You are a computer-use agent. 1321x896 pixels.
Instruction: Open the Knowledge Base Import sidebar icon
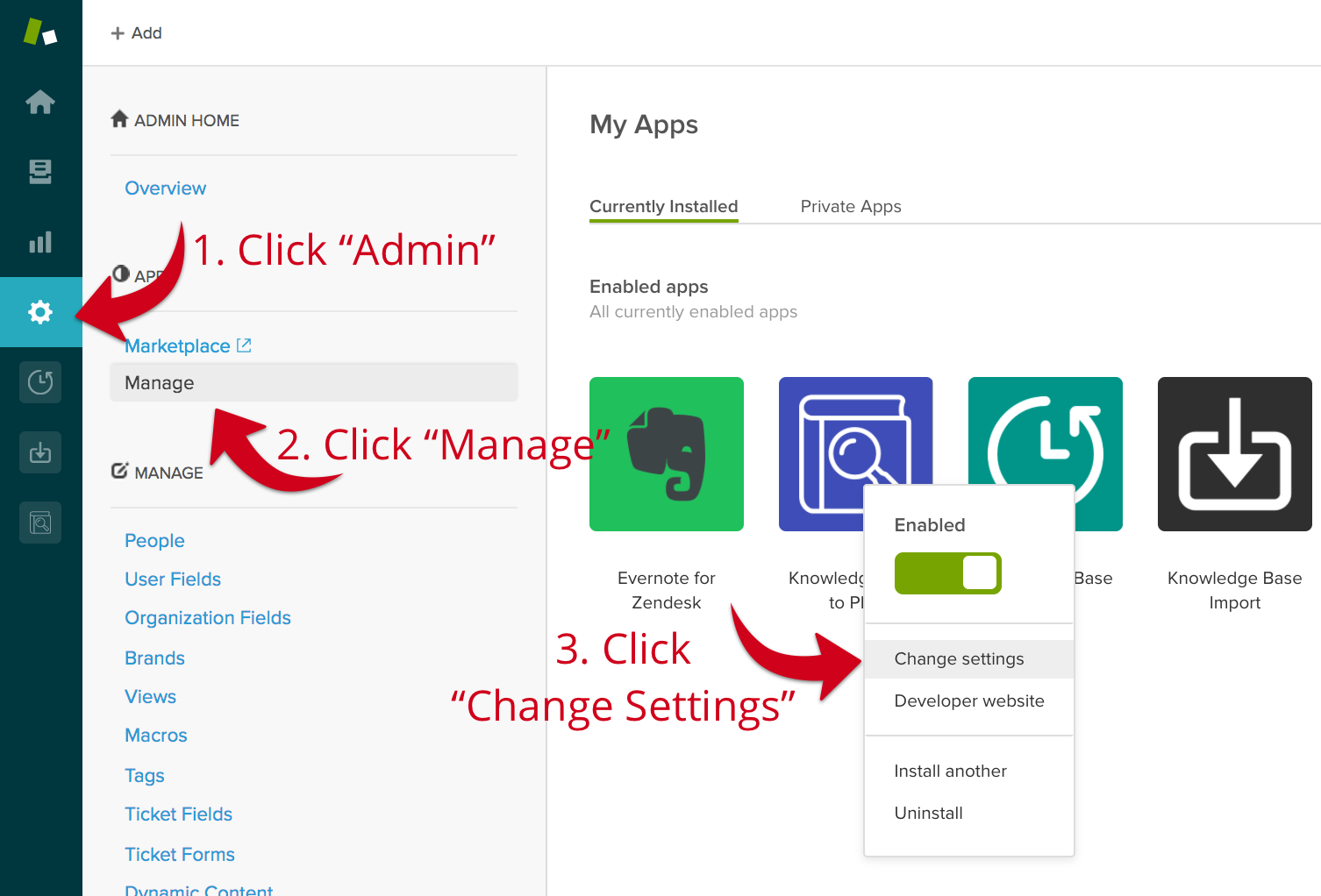tap(40, 452)
